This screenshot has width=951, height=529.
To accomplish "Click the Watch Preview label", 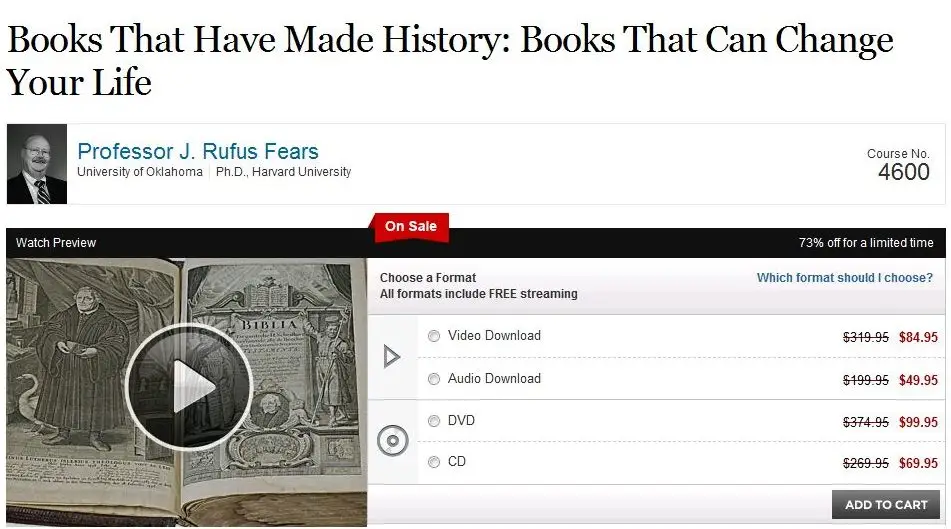I will pos(56,243).
